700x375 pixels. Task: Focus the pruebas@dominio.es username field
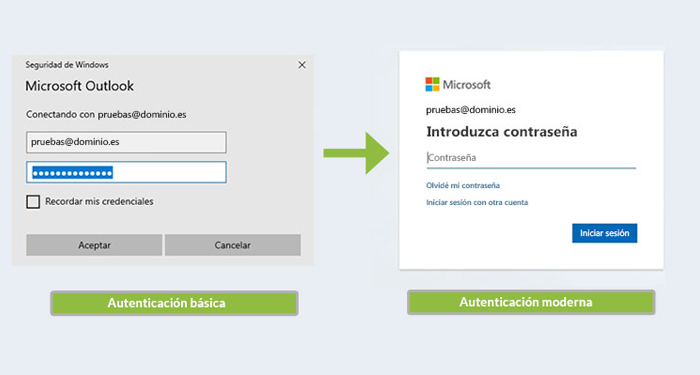coord(126,142)
